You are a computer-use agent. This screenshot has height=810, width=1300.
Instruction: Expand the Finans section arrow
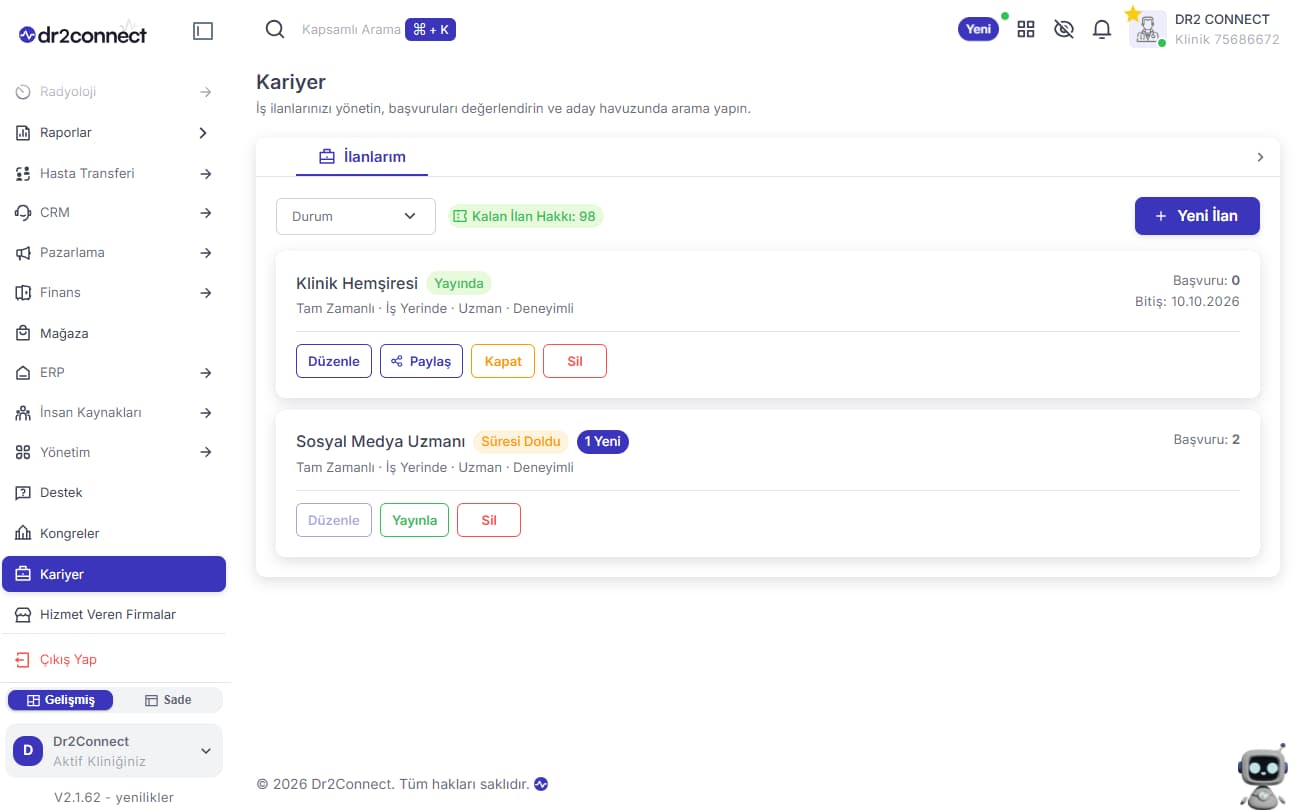206,292
